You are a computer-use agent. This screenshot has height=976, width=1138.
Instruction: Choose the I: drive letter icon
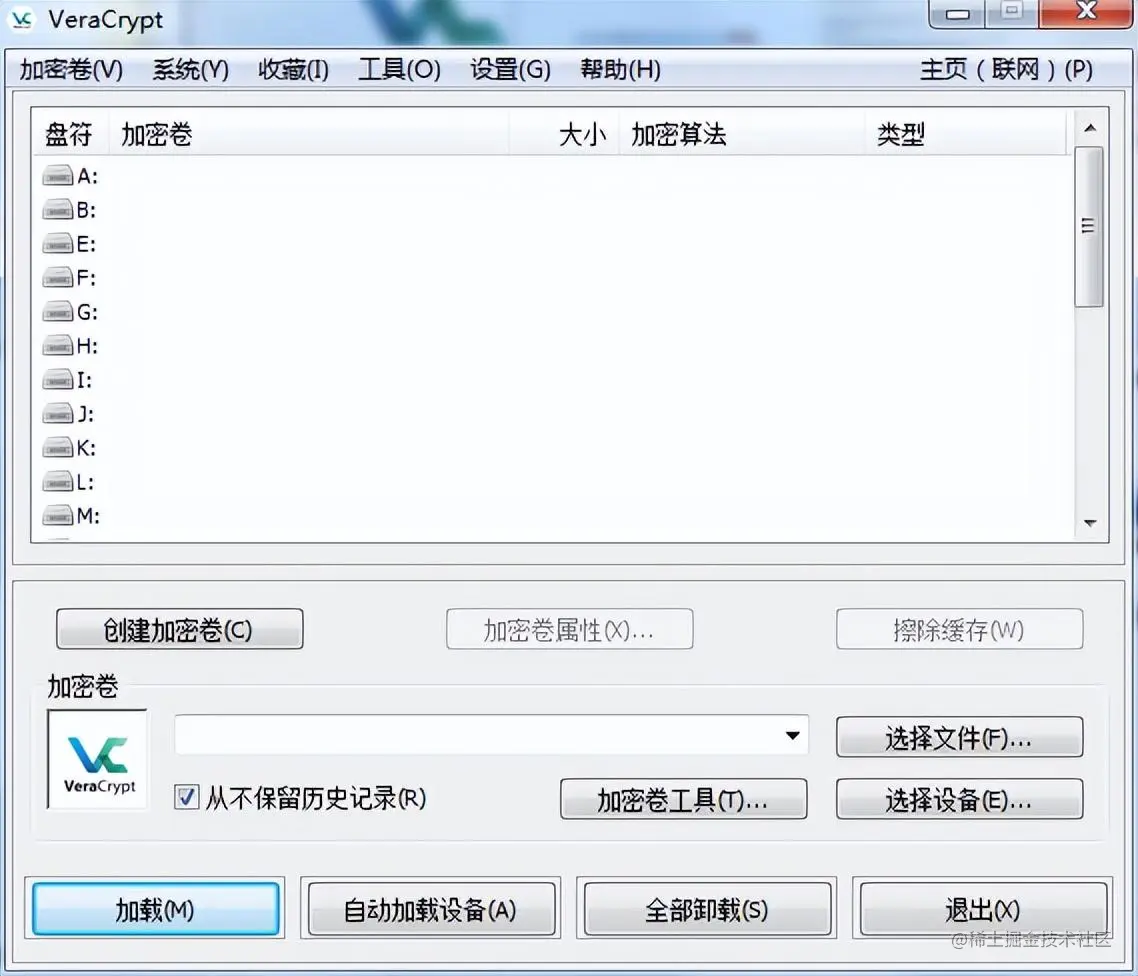57,380
